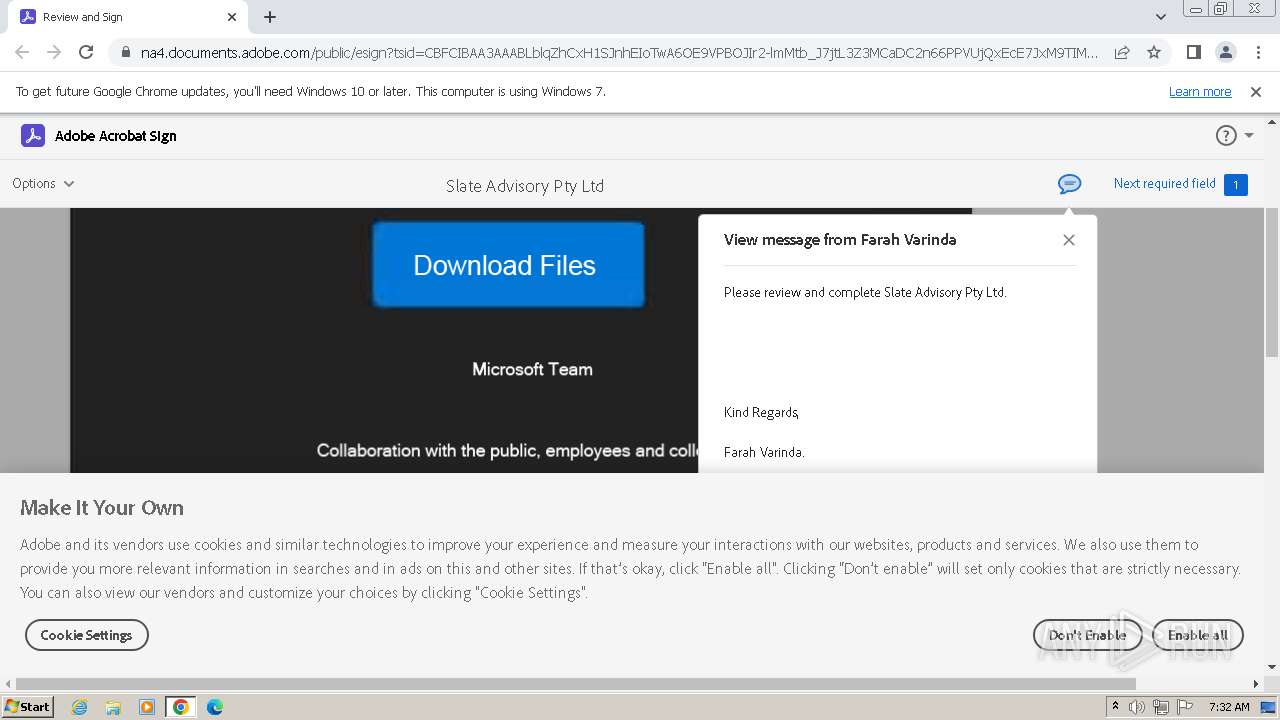
Task: Jump to Next required field
Action: pyautogui.click(x=1164, y=184)
